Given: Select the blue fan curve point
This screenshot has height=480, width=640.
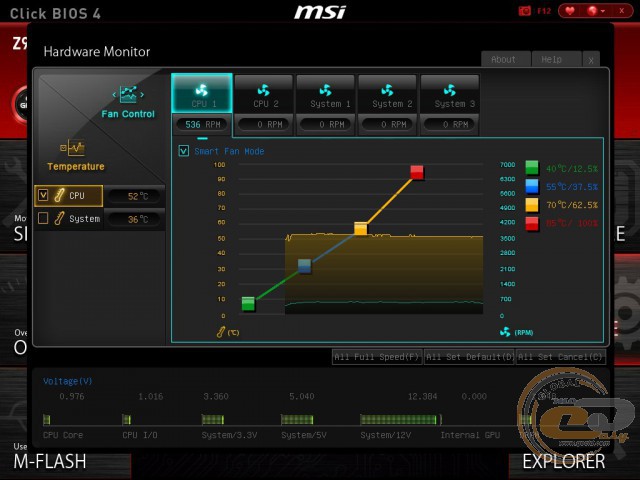Looking at the screenshot, I should coord(304,266).
